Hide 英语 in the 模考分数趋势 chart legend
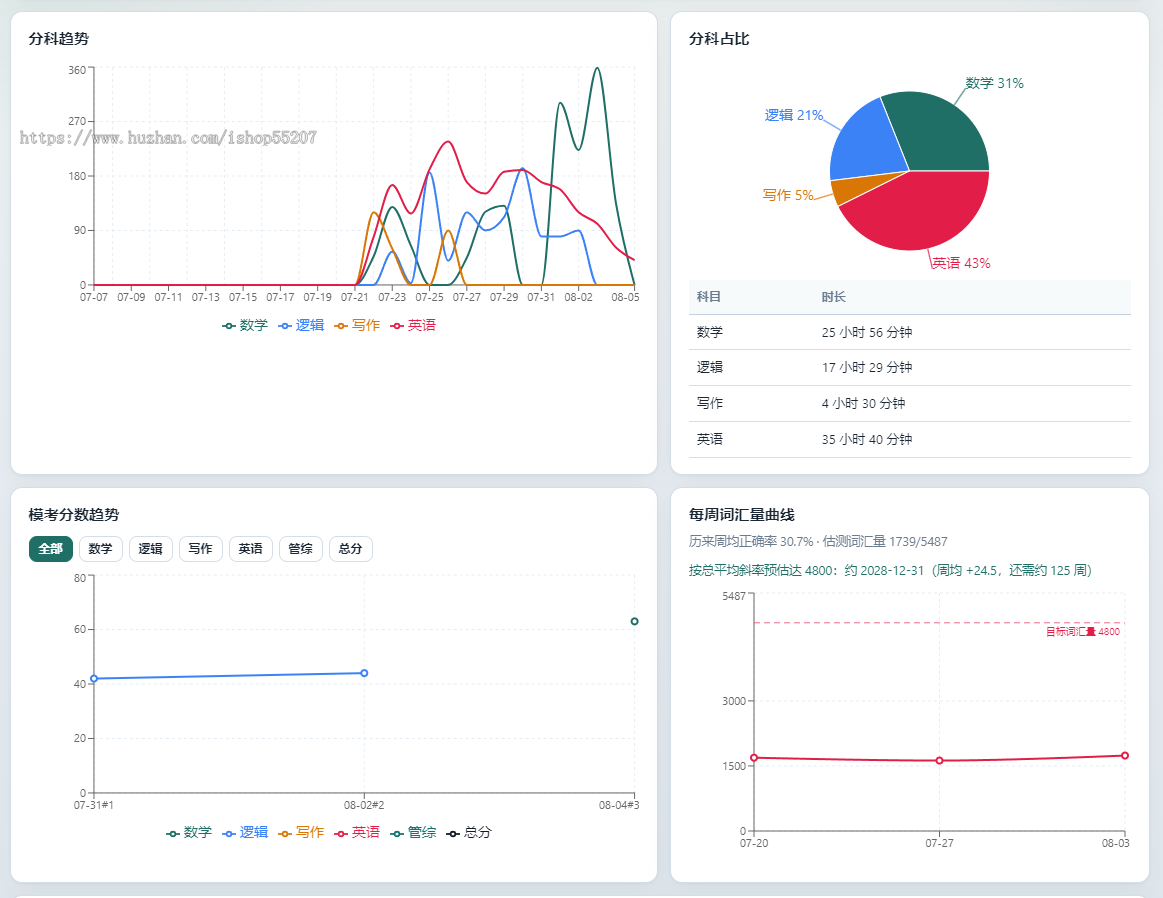Image resolution: width=1163 pixels, height=898 pixels. (357, 833)
